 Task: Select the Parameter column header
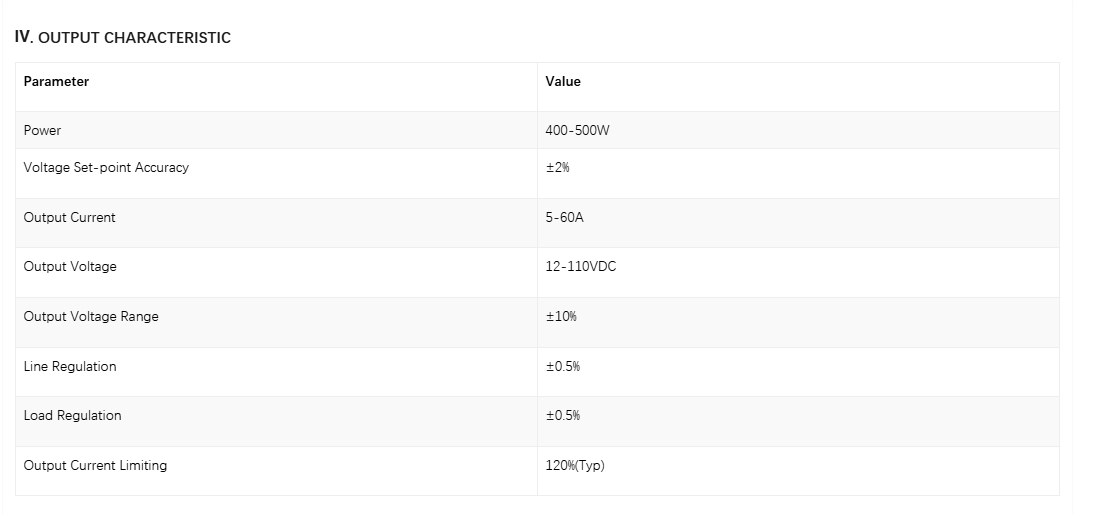(x=56, y=82)
